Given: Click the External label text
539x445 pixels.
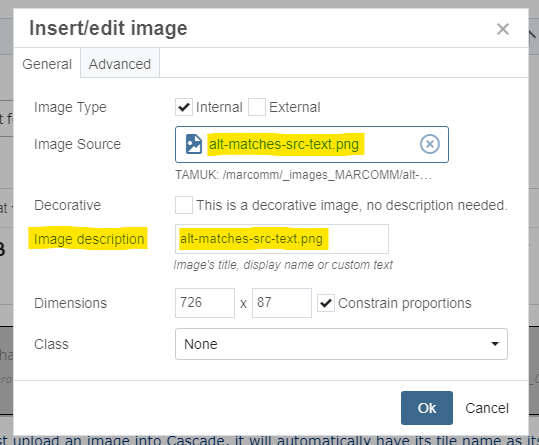Looking at the screenshot, I should tap(295, 107).
